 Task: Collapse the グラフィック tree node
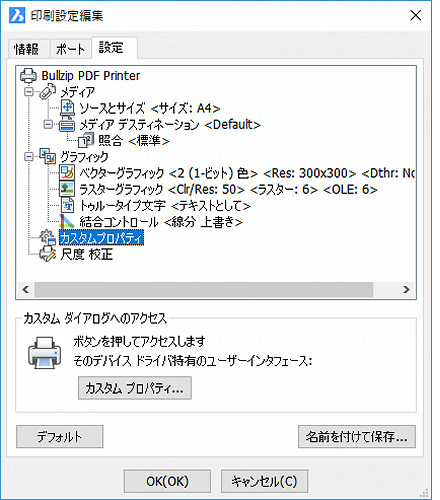coord(29,157)
